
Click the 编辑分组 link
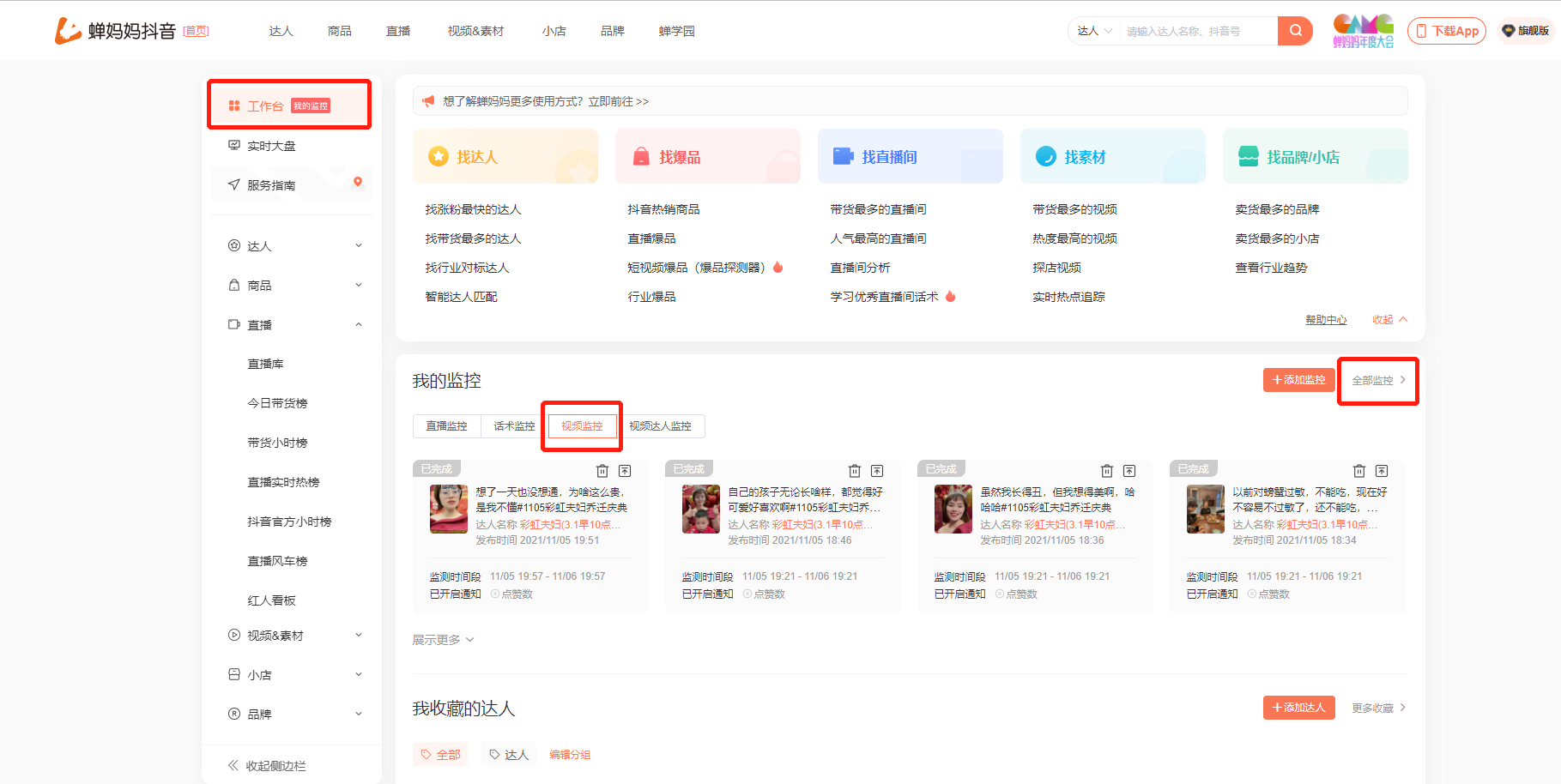pyautogui.click(x=570, y=755)
